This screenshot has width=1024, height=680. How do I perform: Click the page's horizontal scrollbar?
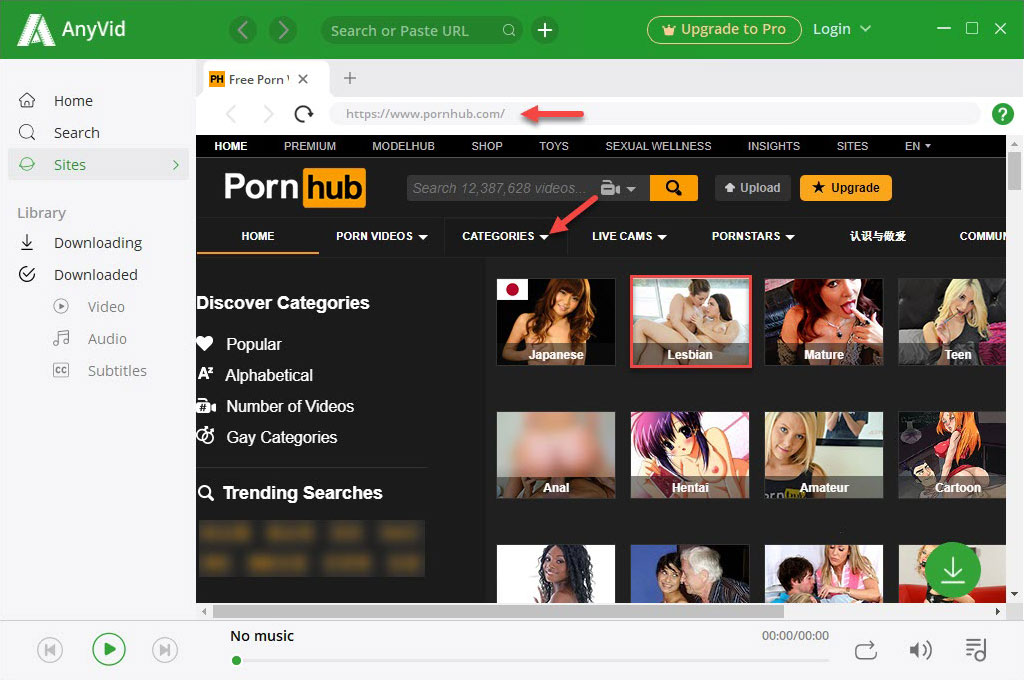click(x=498, y=611)
